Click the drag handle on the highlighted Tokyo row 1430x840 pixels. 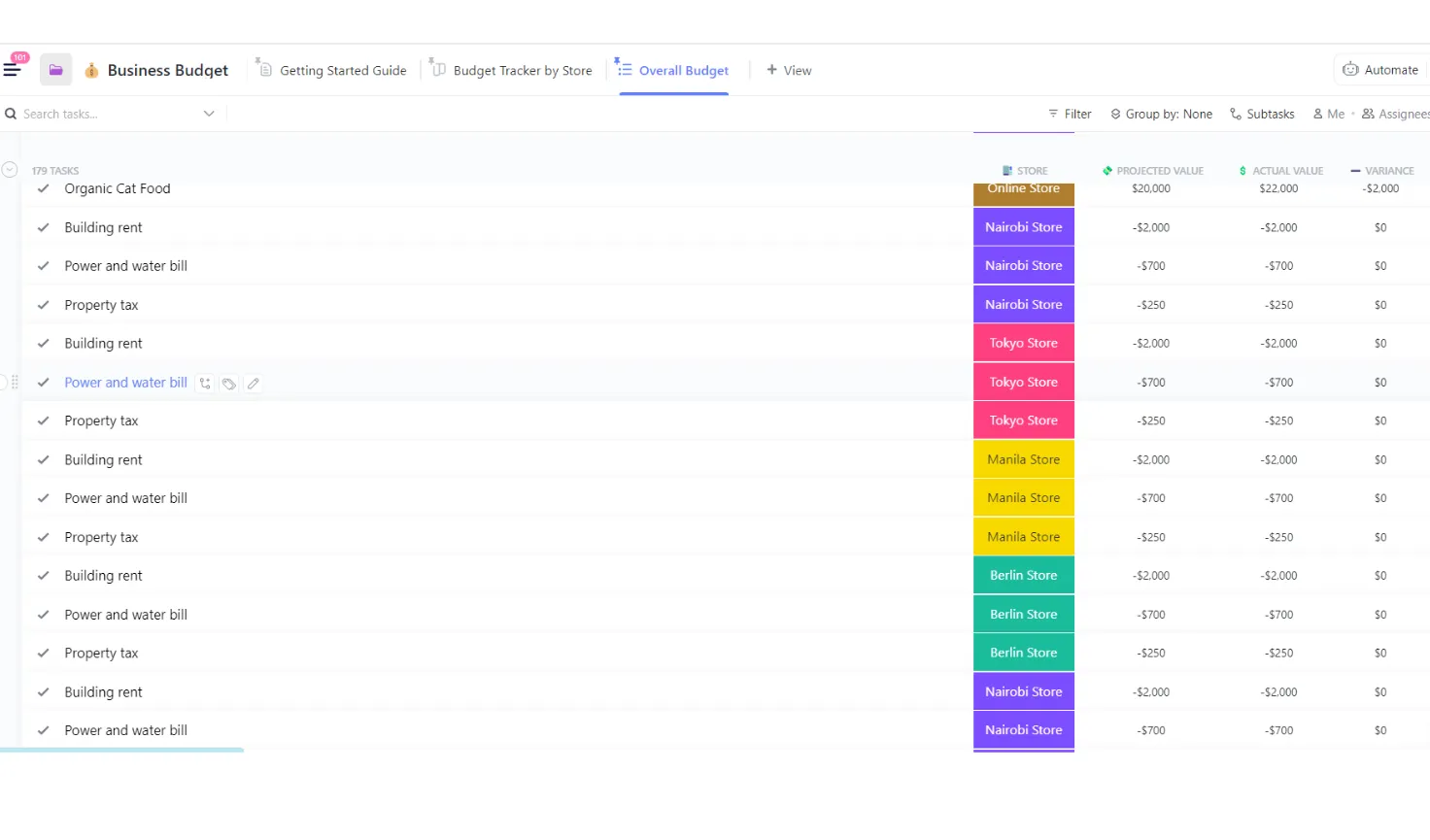click(x=15, y=383)
